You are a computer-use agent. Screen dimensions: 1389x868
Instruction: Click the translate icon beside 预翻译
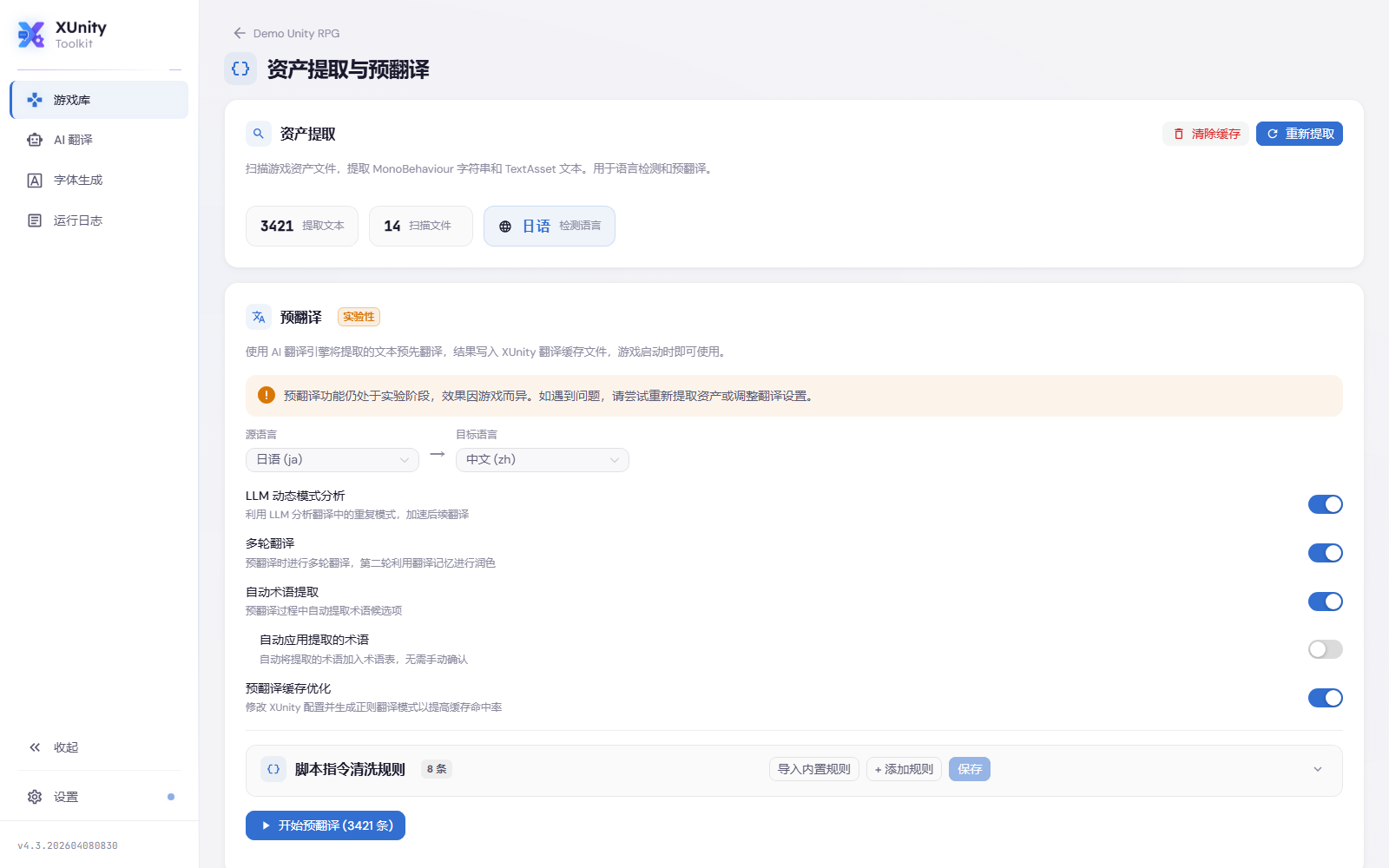[x=259, y=317]
